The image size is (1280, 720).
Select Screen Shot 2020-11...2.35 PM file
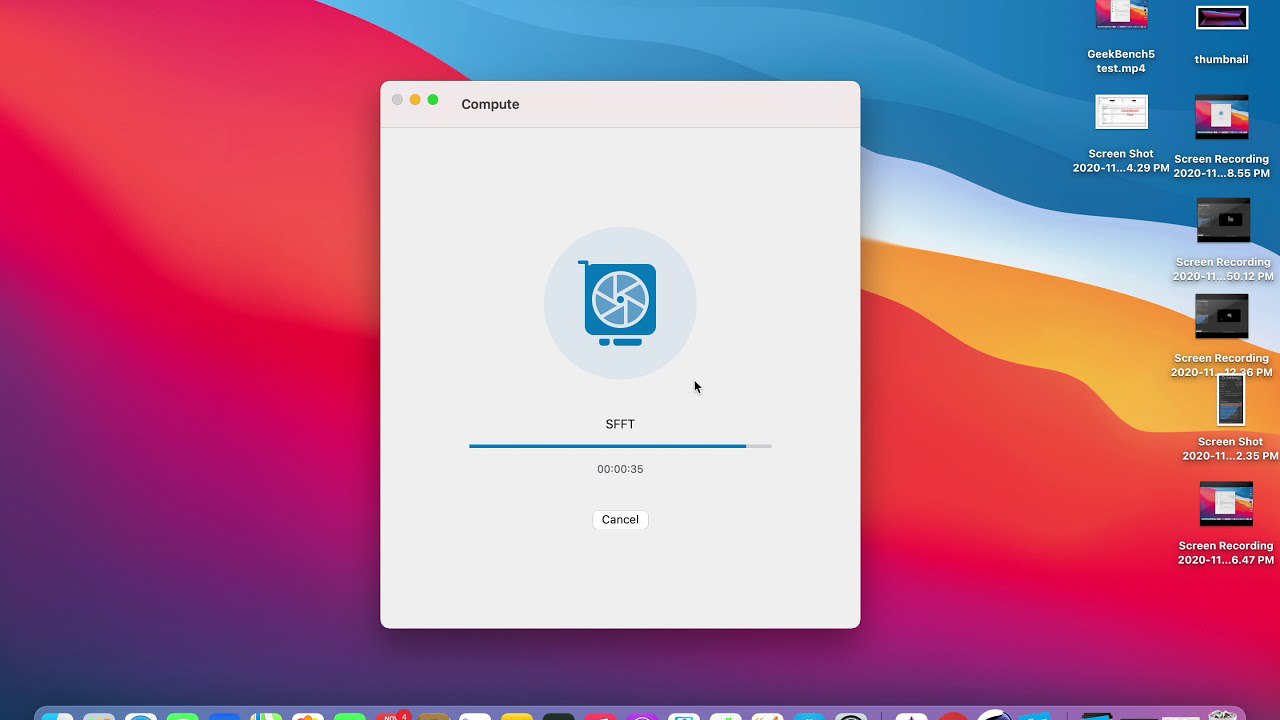point(1231,418)
